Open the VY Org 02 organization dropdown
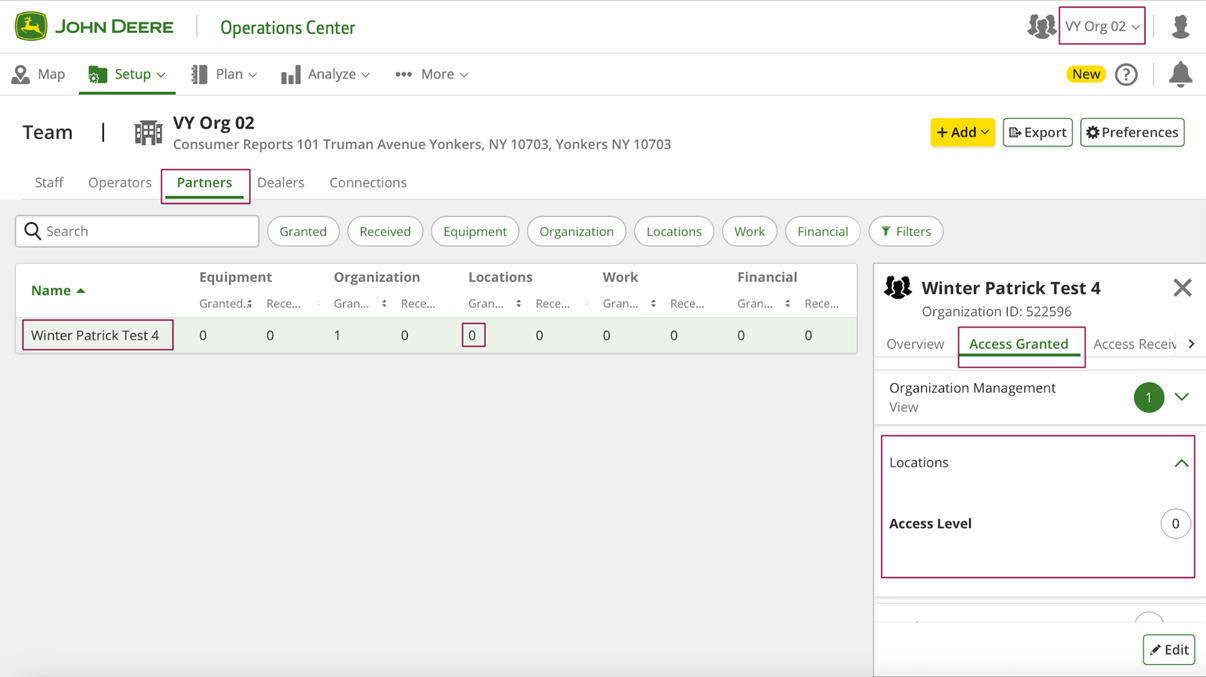Viewport: 1206px width, 677px height. [x=1102, y=27]
